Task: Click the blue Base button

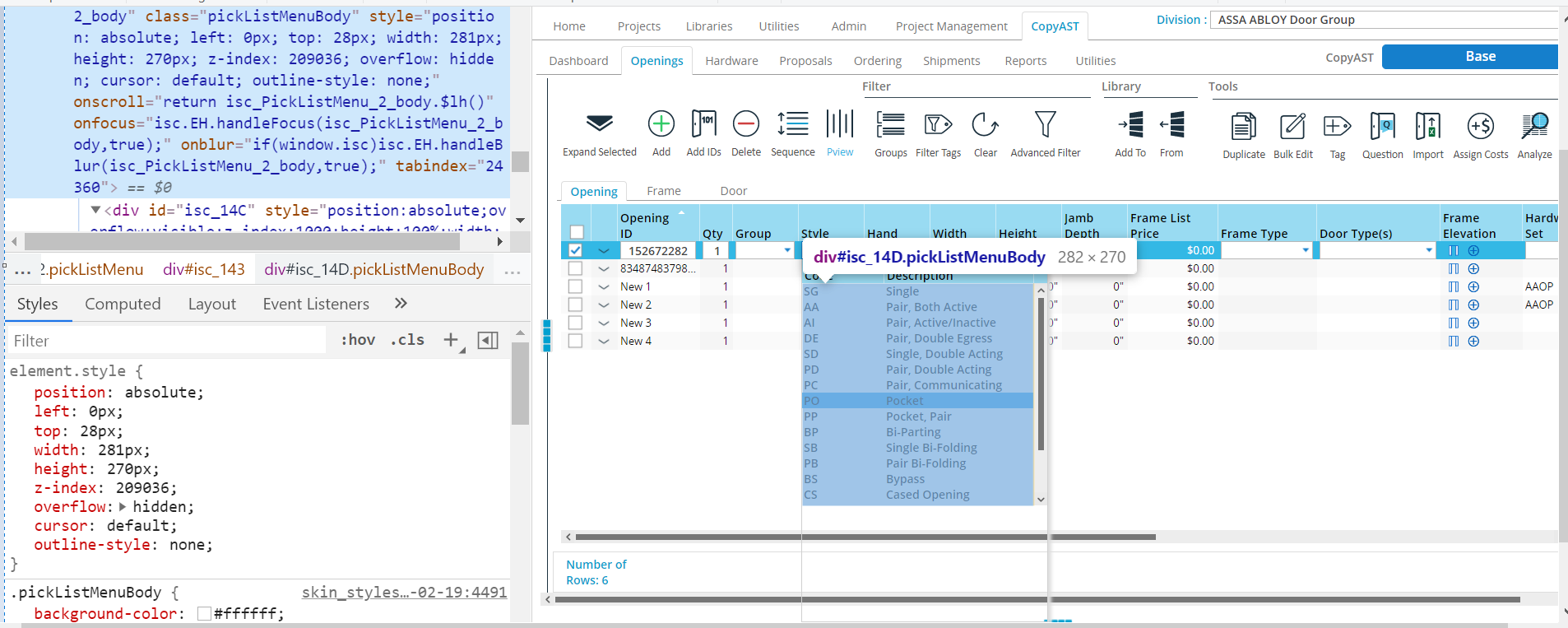Action: point(1469,57)
